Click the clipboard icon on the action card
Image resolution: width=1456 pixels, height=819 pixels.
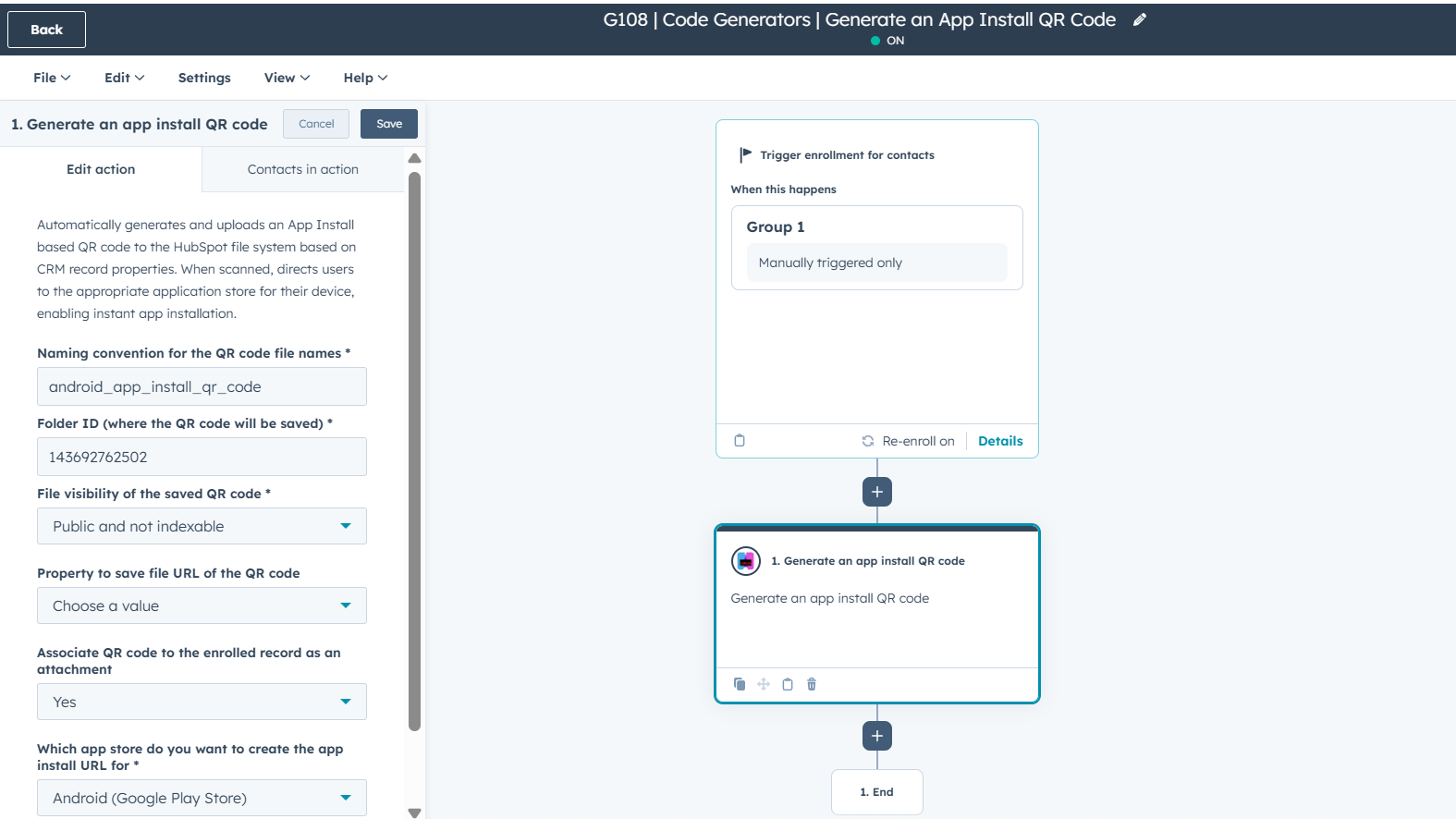[788, 684]
